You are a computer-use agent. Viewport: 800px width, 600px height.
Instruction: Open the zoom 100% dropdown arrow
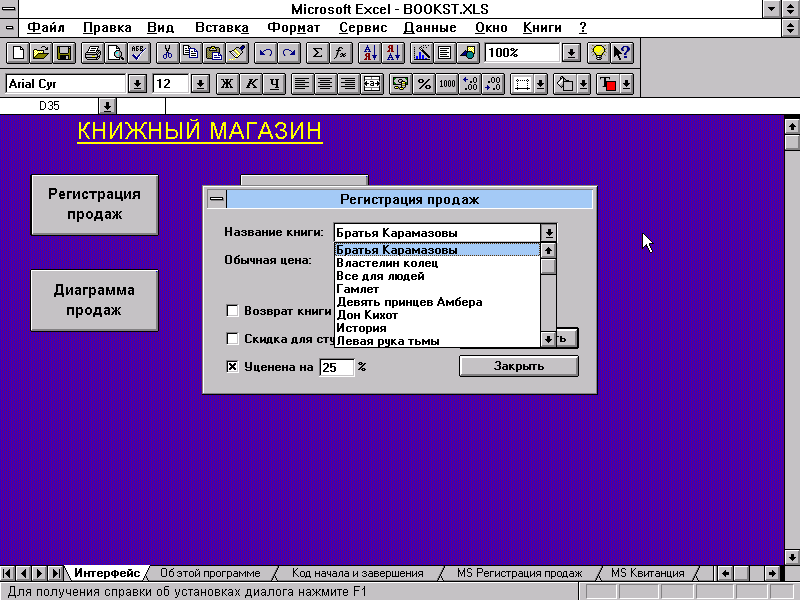[x=571, y=53]
